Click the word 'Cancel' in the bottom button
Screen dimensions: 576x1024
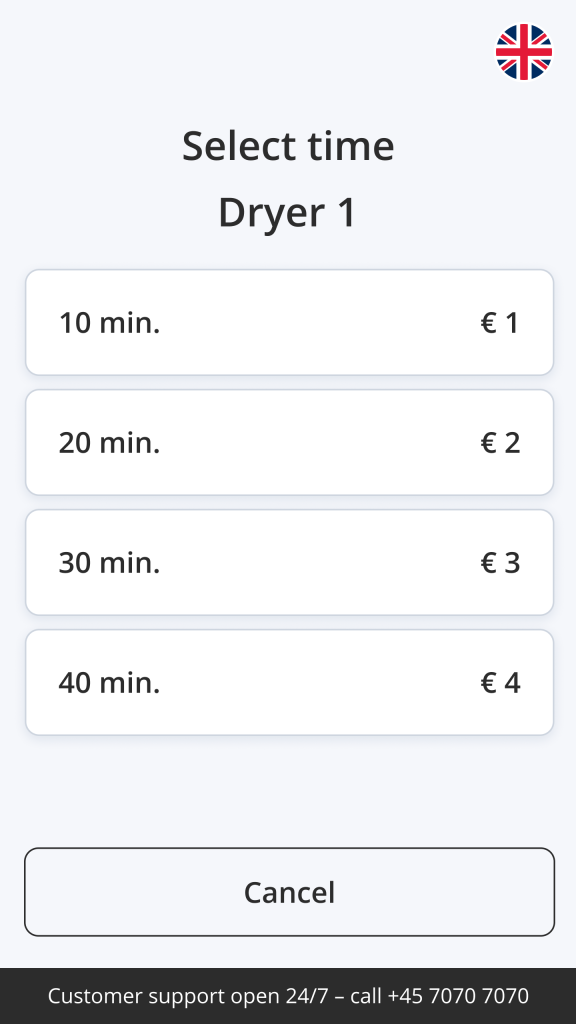[289, 892]
